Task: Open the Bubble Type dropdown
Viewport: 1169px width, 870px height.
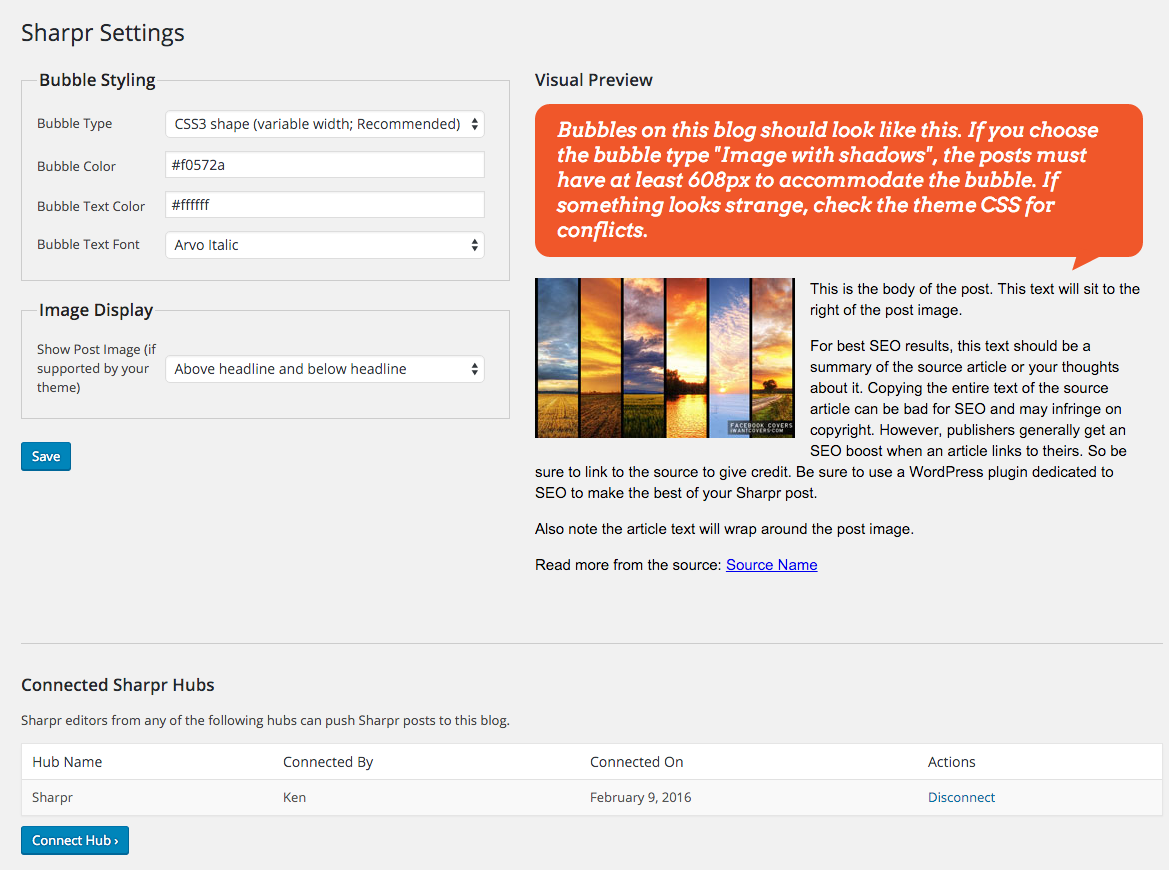Action: click(x=324, y=124)
